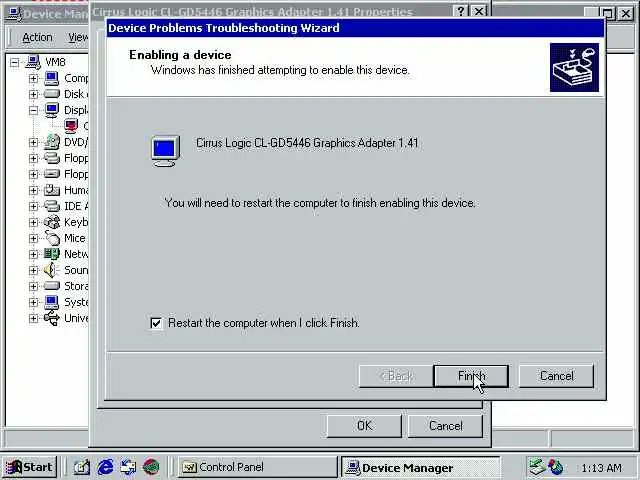Collapse the VM8 root node
Screen dimensions: 640x480
15,62
